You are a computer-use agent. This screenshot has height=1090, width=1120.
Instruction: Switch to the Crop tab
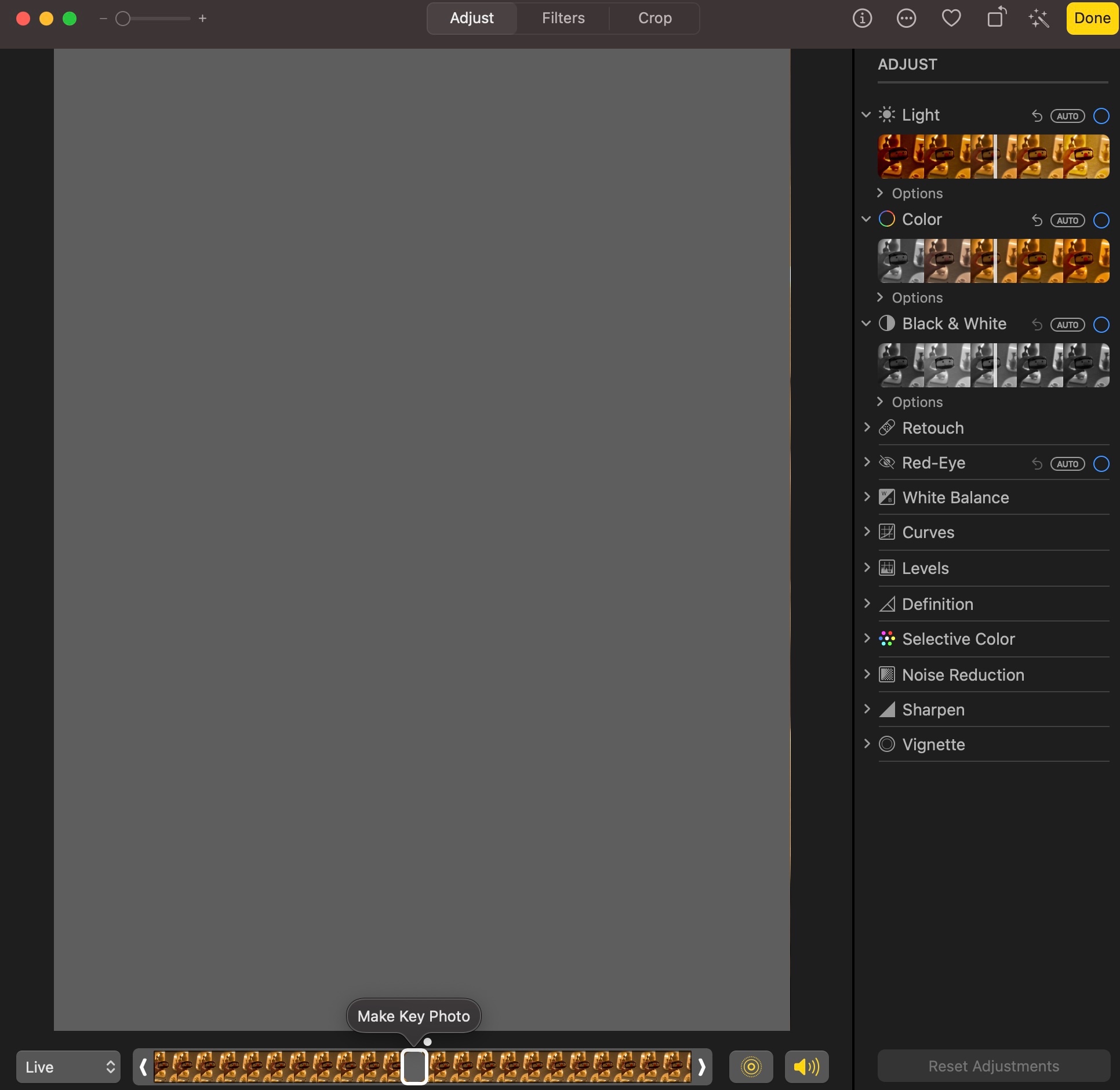654,19
